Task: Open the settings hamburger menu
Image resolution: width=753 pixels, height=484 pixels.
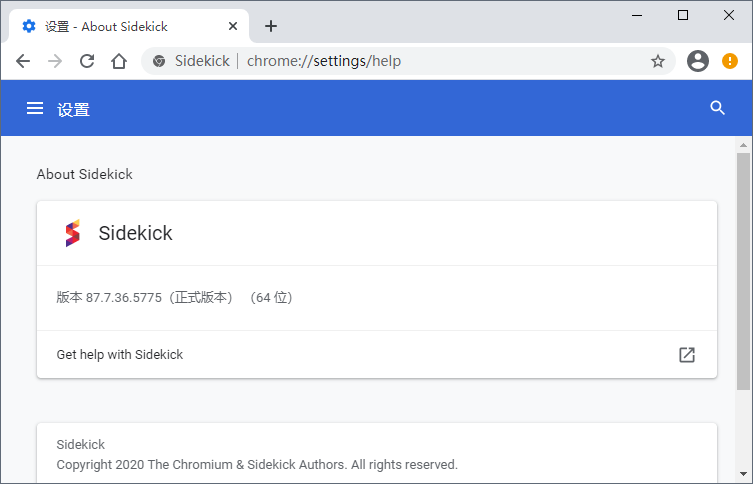Action: [x=35, y=108]
